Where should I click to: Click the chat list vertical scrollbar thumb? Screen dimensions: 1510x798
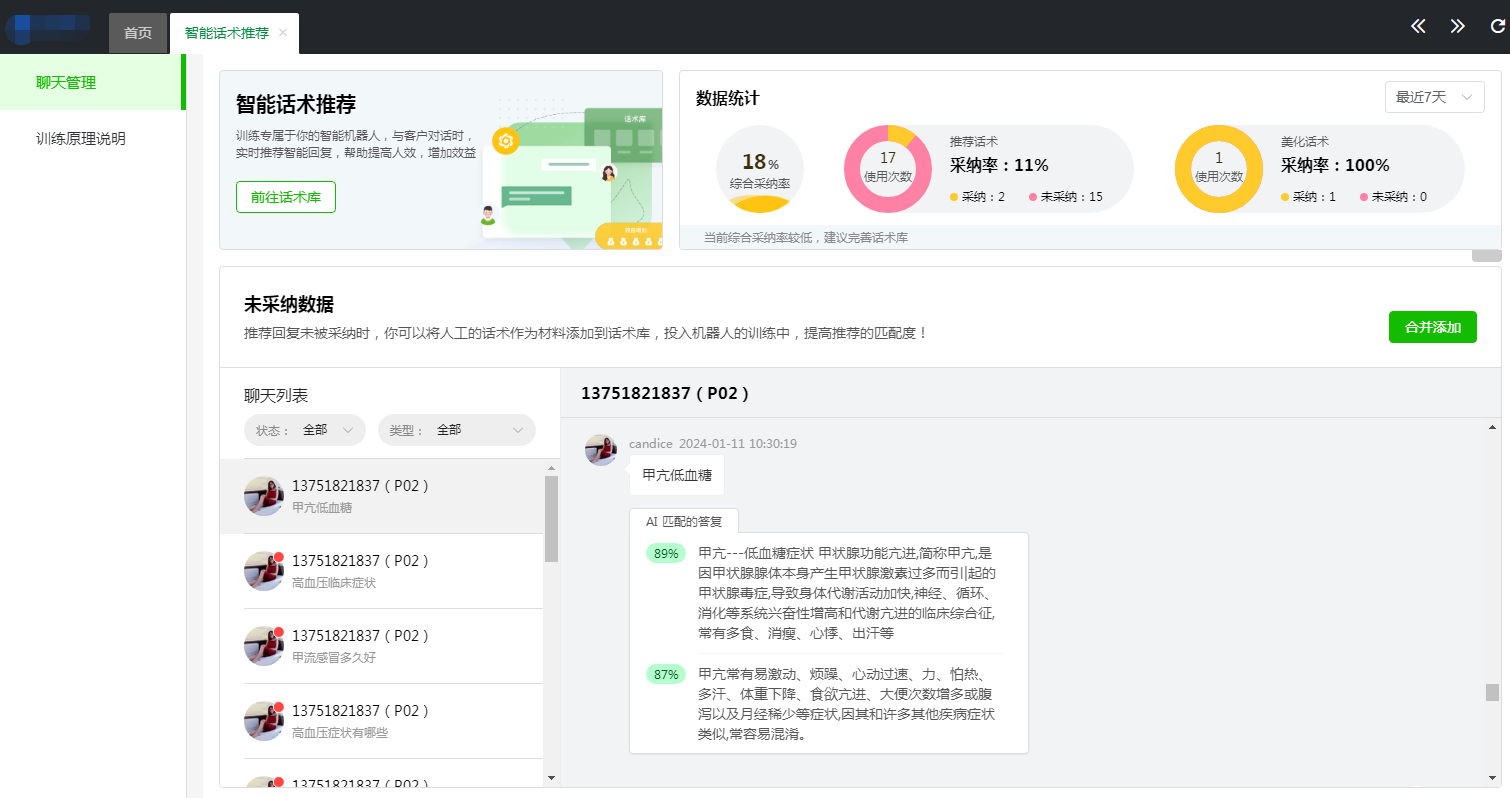pyautogui.click(x=551, y=518)
